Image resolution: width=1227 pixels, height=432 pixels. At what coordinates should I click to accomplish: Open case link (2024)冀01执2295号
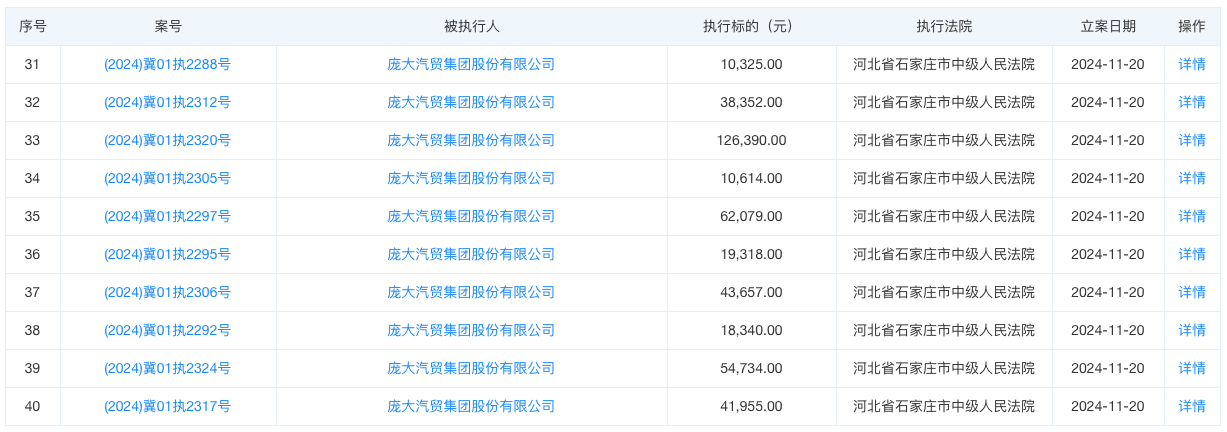pos(168,254)
